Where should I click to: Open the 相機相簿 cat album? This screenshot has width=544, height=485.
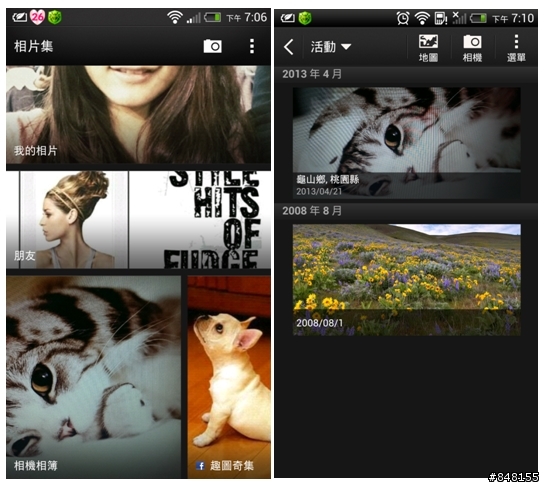point(94,377)
